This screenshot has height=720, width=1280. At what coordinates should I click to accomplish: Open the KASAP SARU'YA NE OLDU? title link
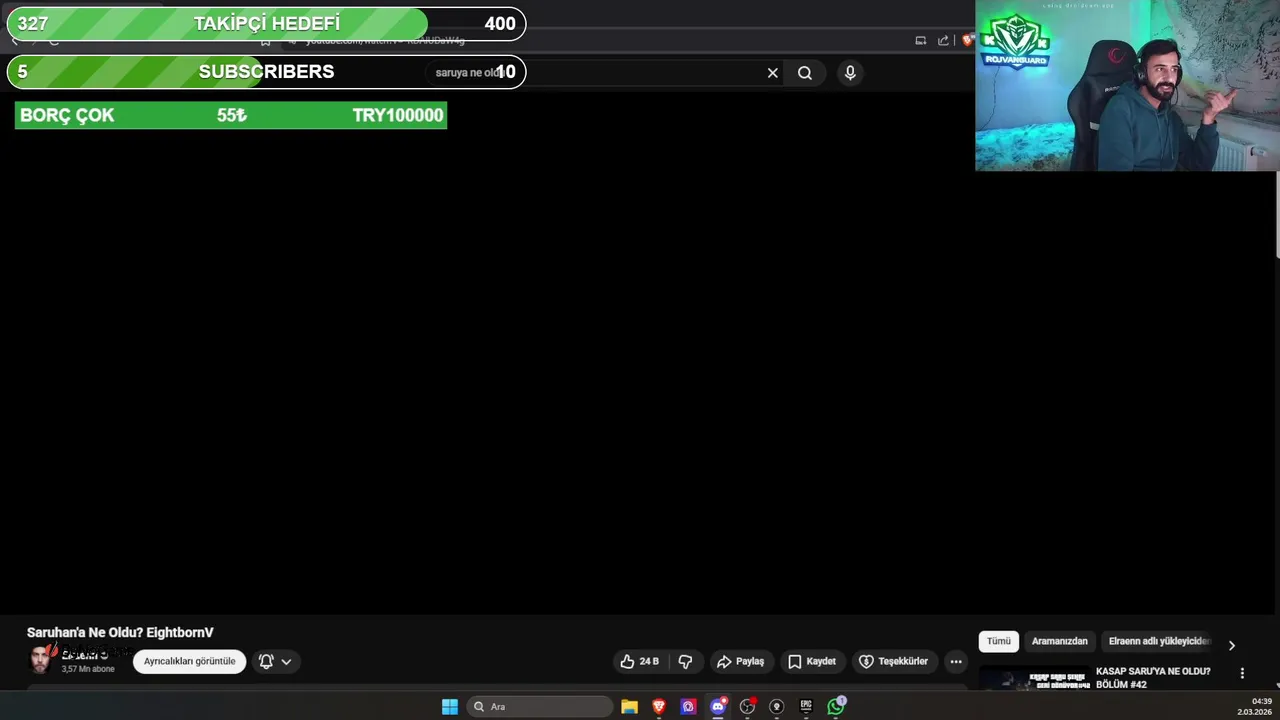pyautogui.click(x=1153, y=678)
